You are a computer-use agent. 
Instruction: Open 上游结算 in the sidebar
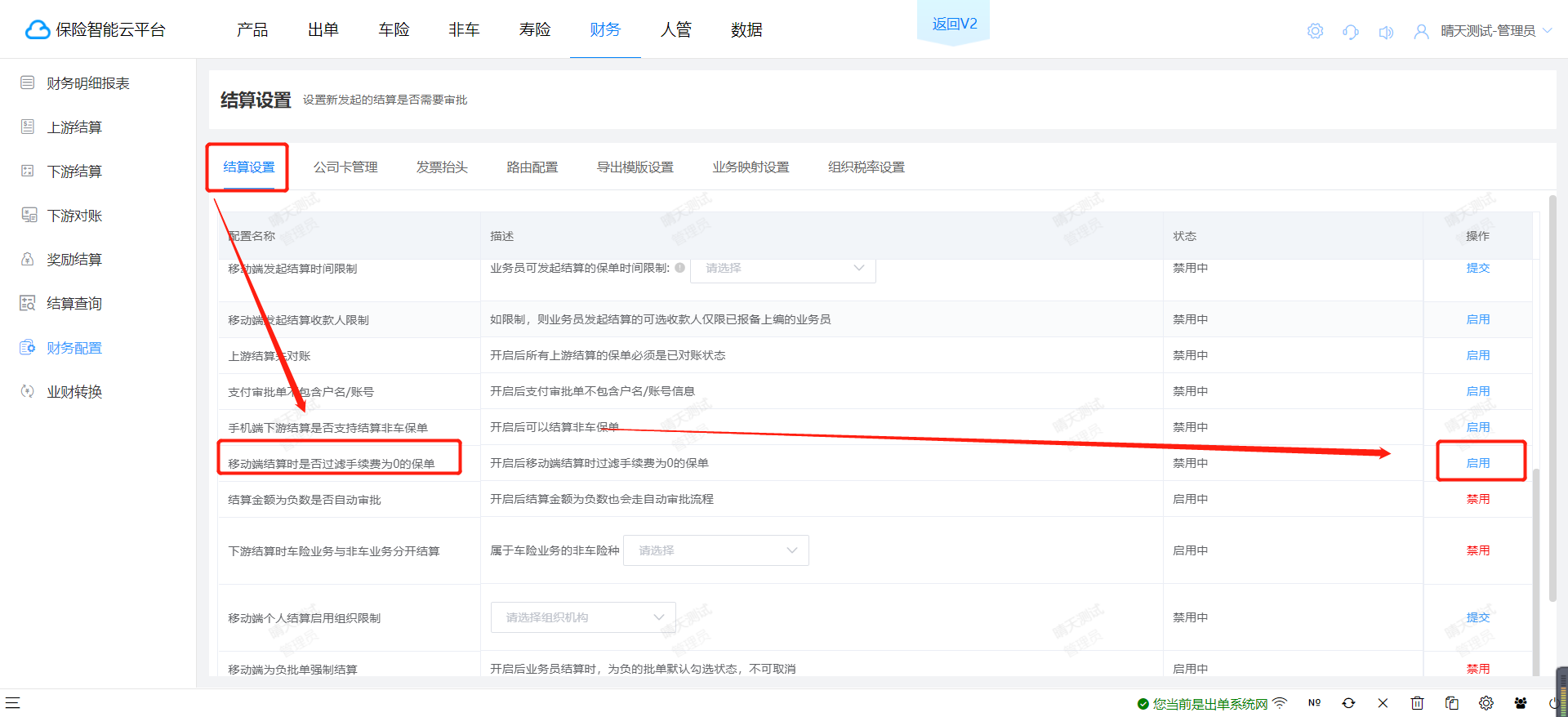pos(74,127)
